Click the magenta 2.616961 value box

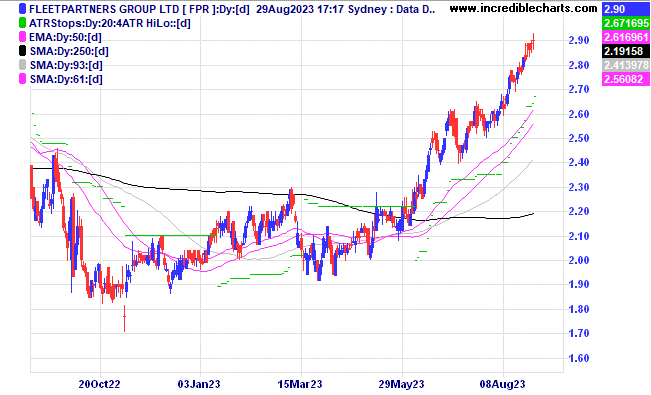(626, 37)
